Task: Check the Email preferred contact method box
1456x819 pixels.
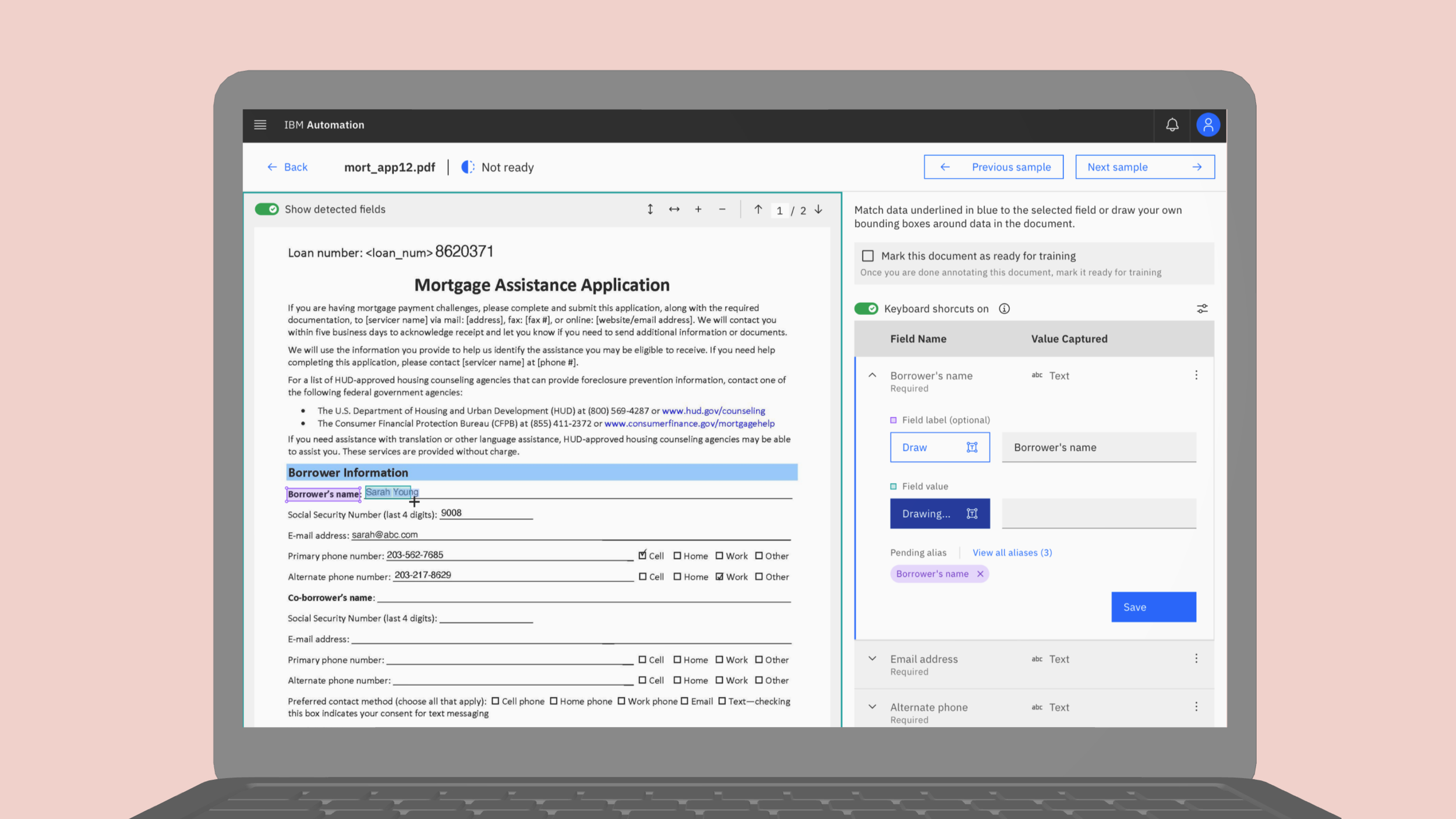Action: click(x=684, y=701)
